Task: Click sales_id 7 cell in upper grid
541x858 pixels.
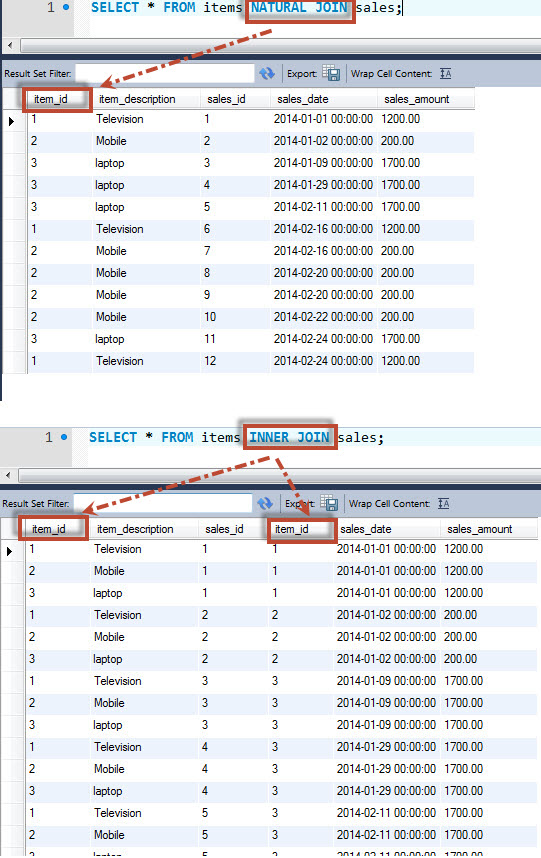Action: coord(207,251)
